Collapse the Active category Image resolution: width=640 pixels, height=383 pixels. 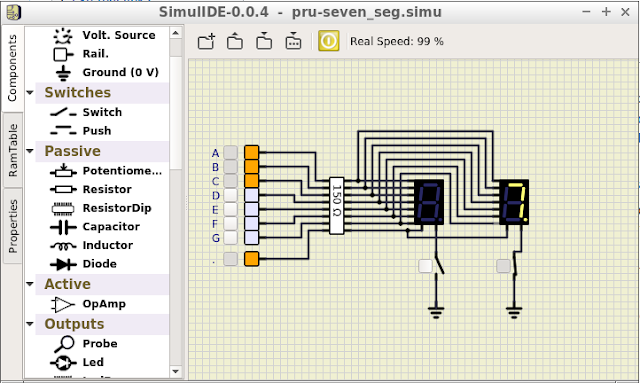30,284
